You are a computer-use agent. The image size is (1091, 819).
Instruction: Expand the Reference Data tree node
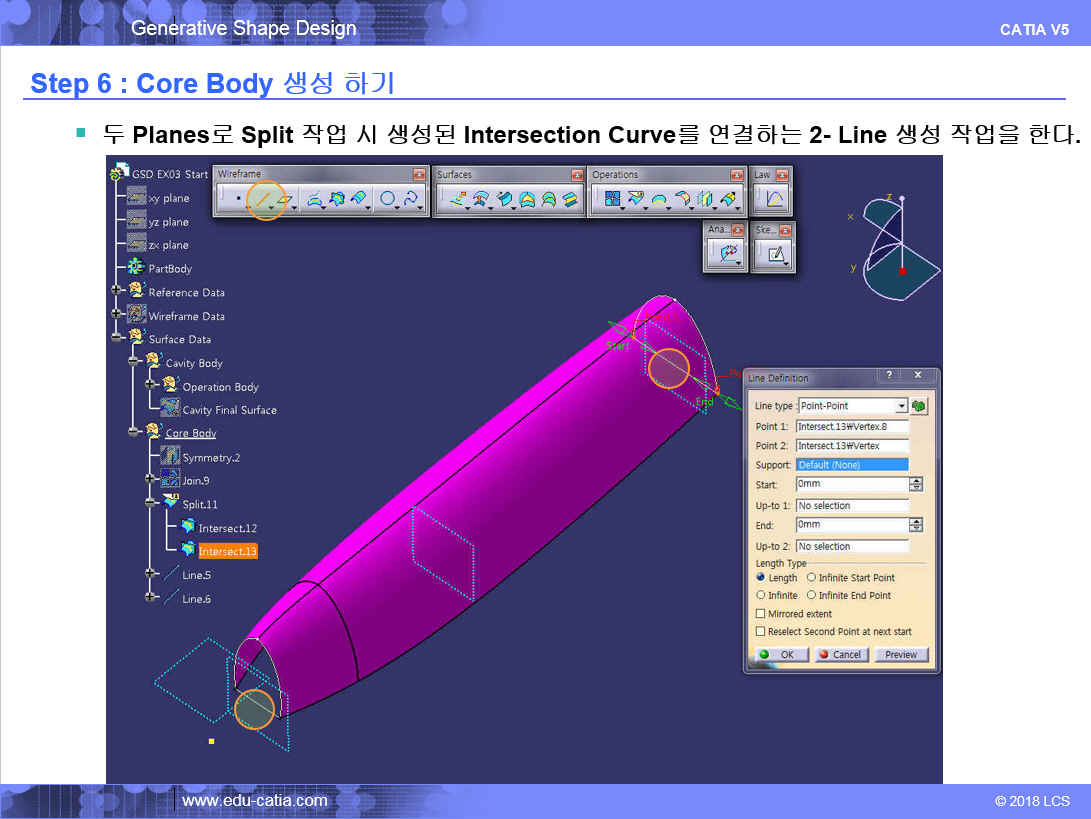click(x=117, y=291)
